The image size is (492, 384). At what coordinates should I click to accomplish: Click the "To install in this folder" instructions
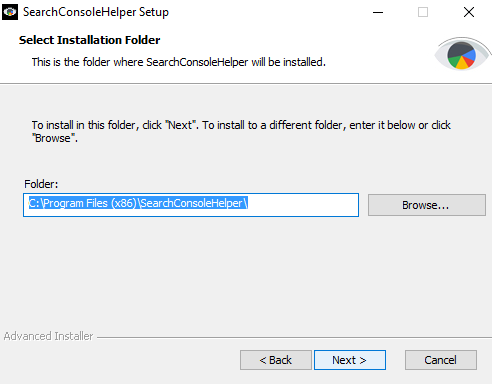[241, 131]
